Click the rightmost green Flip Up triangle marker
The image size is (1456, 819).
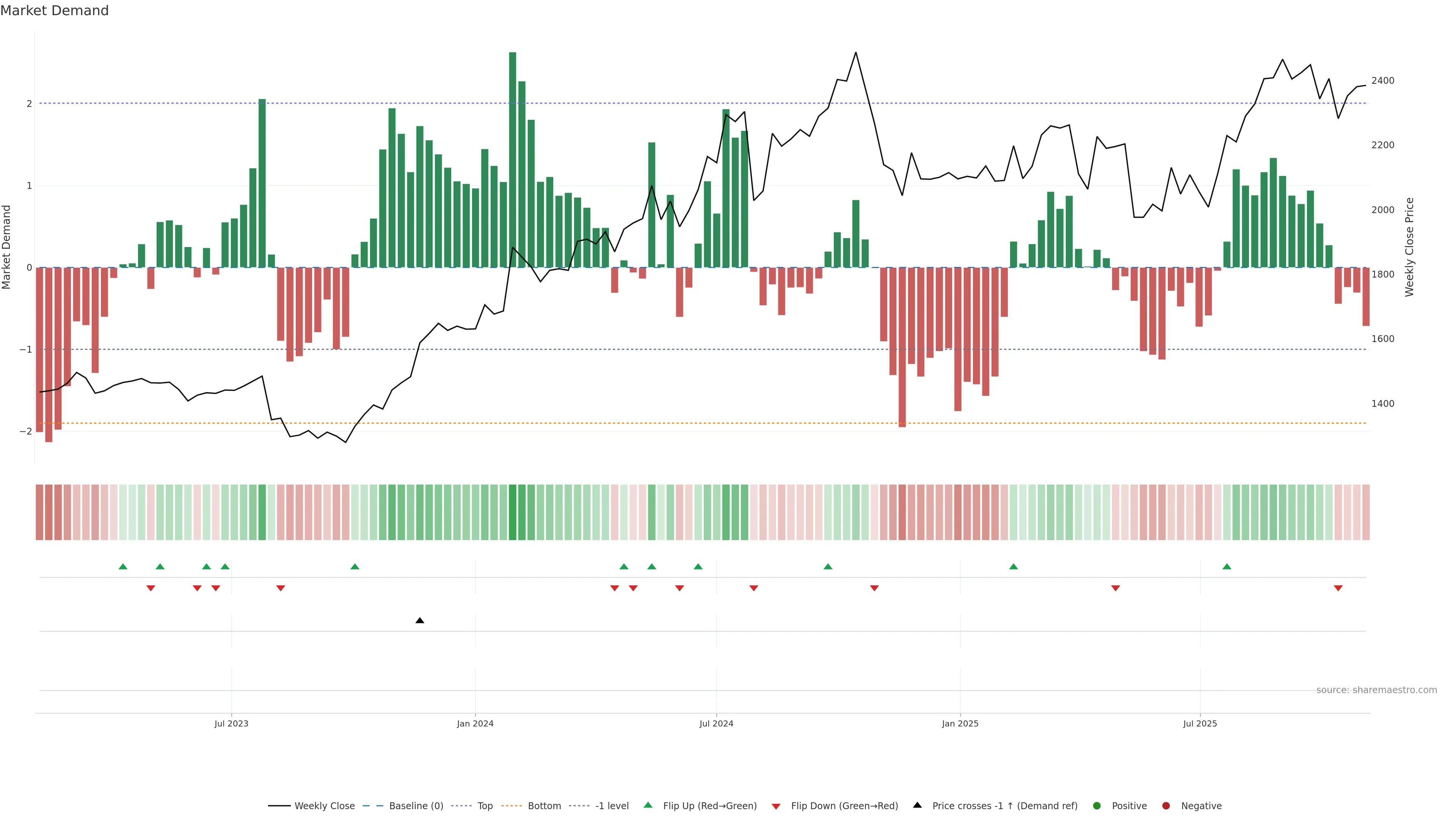(1227, 566)
